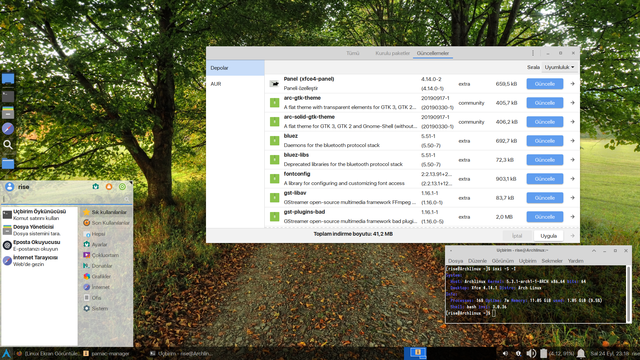Screen dimensions: 640x360
Task: Open details arrow for Panel (xfce4-panel)
Action: coord(572,84)
